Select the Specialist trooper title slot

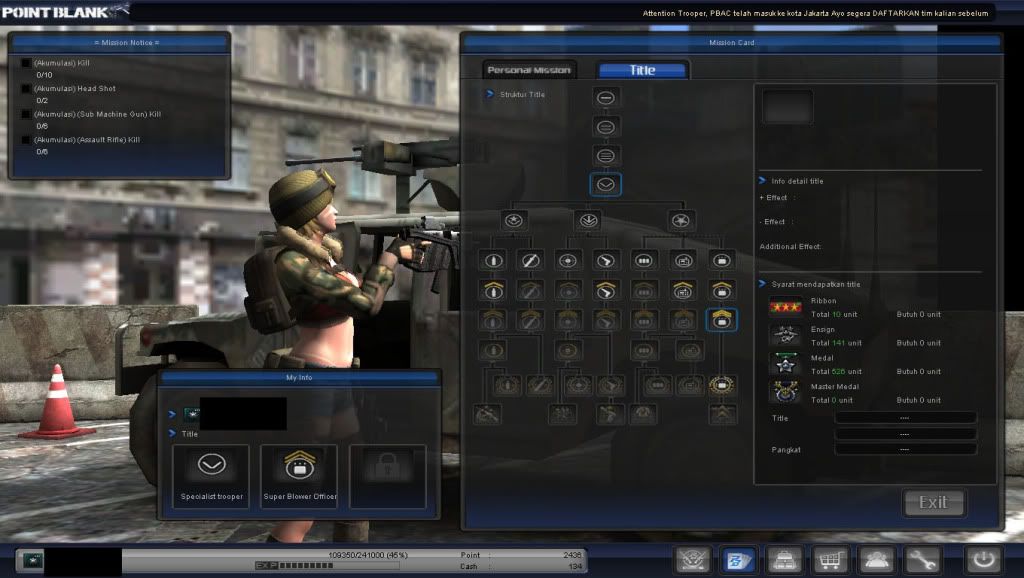(212, 476)
